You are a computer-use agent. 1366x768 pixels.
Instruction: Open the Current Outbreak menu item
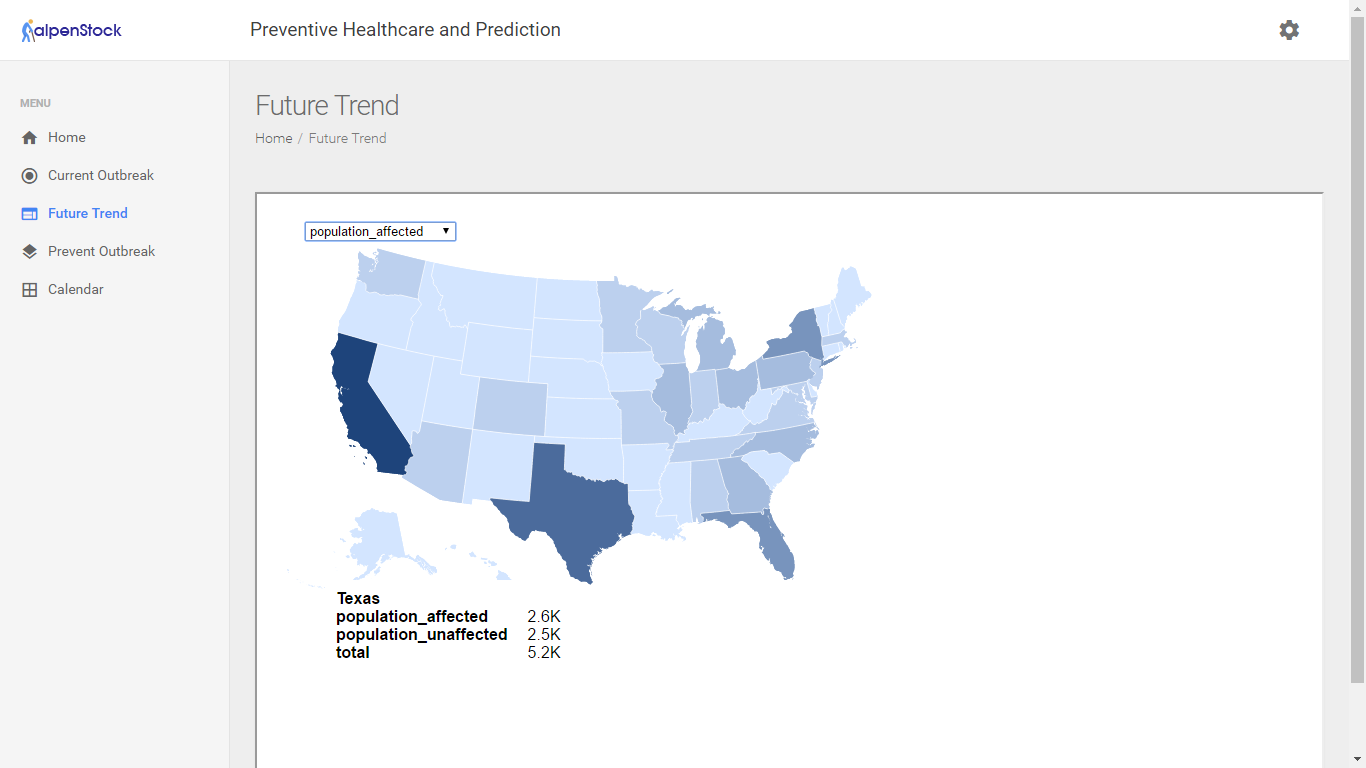click(x=101, y=176)
